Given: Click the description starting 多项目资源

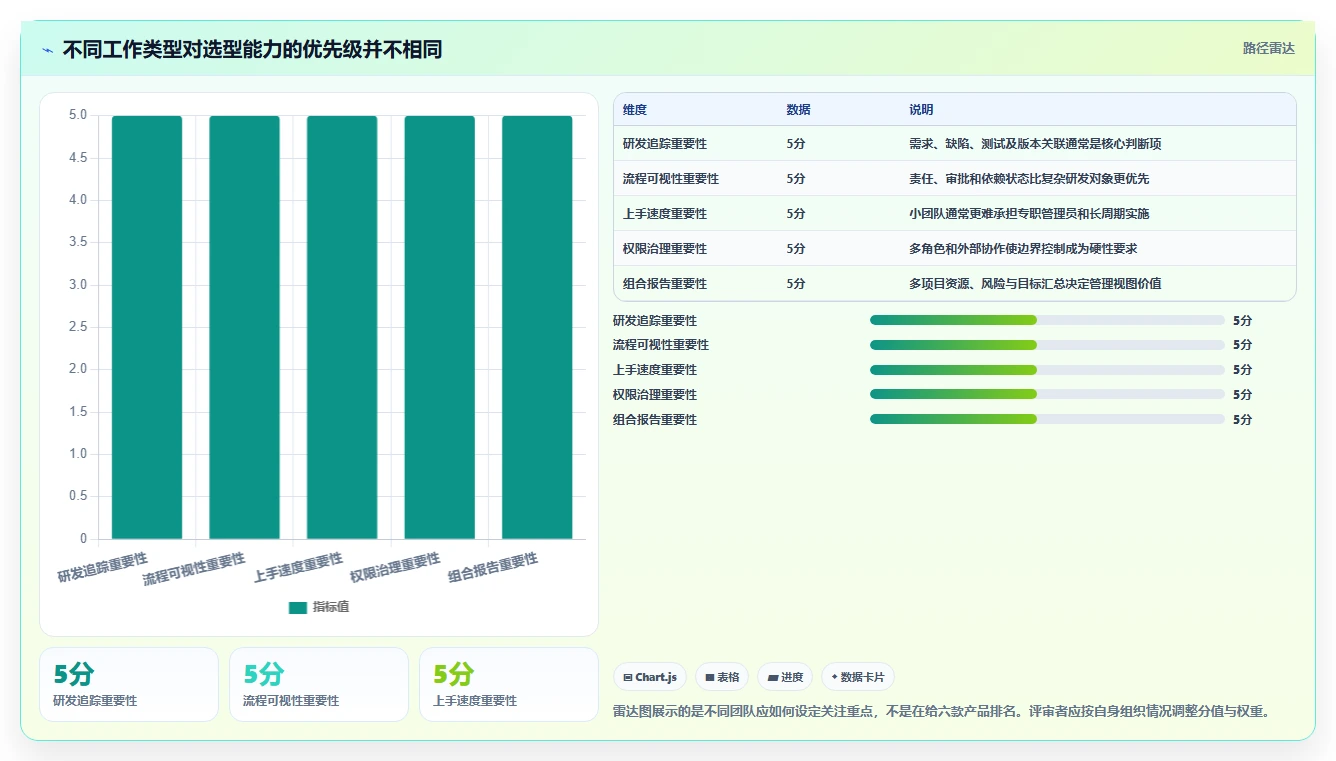Looking at the screenshot, I should click(x=1035, y=284).
